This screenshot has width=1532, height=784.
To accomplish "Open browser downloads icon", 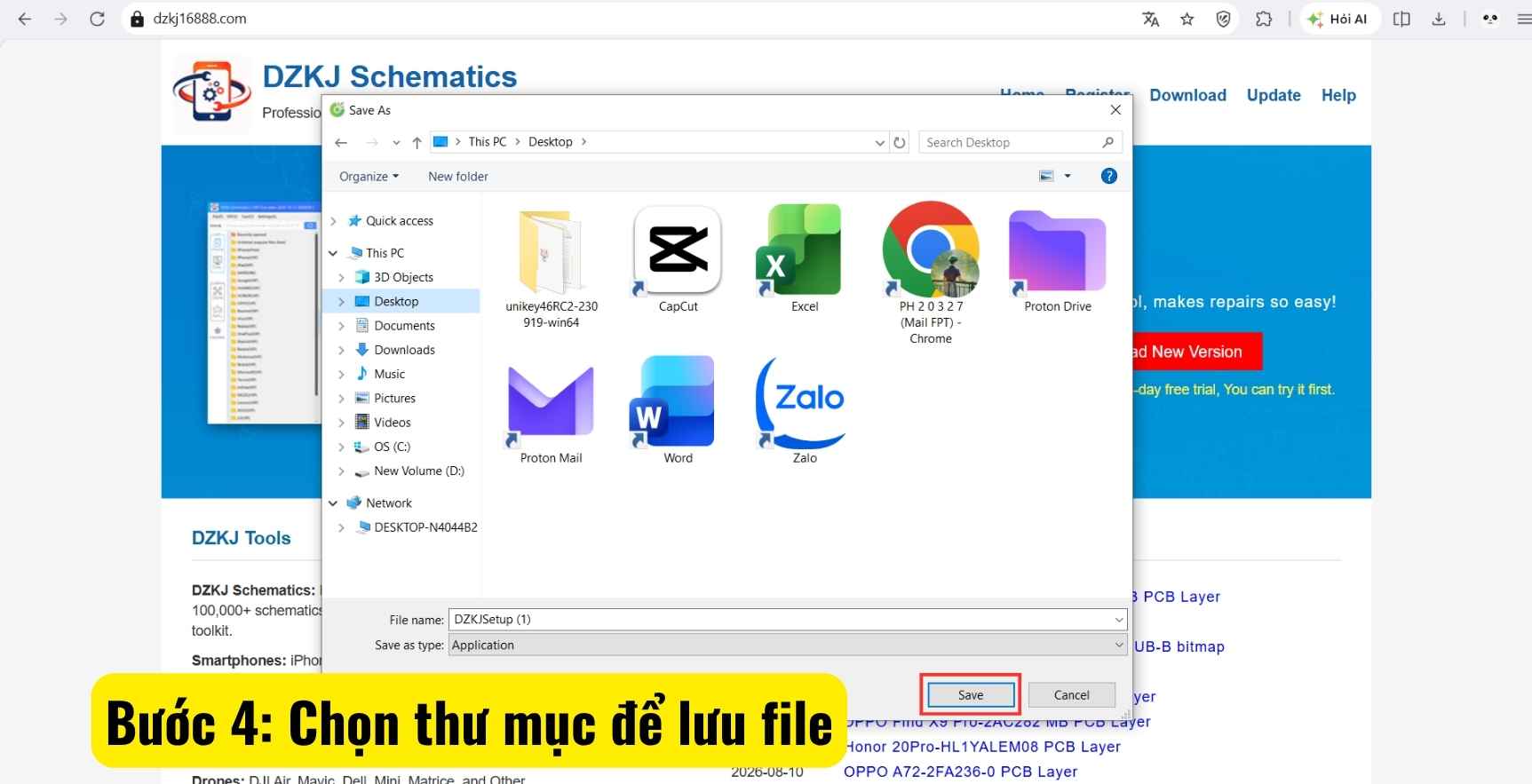I will point(1439,19).
